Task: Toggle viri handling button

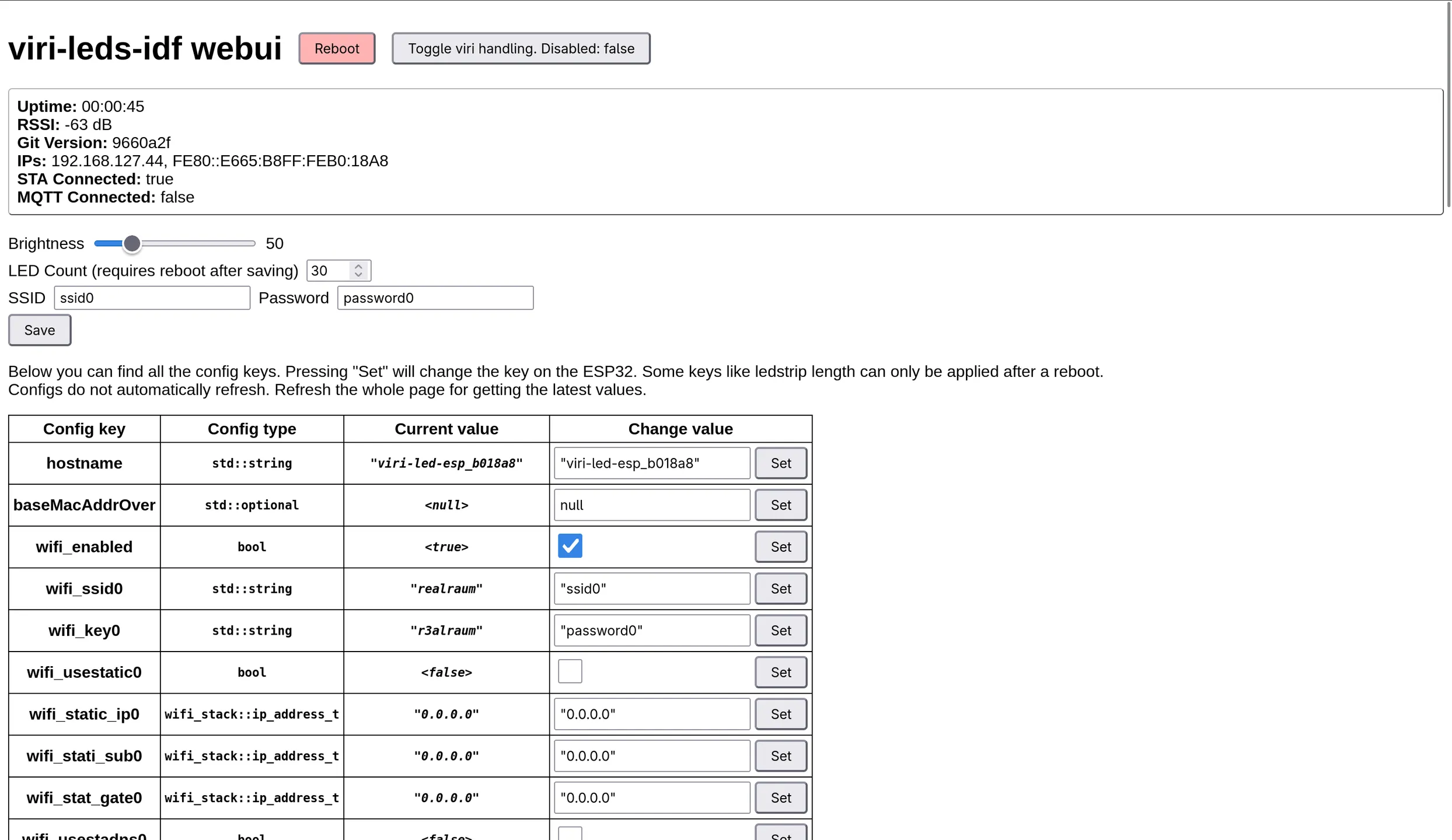Action: [x=521, y=48]
